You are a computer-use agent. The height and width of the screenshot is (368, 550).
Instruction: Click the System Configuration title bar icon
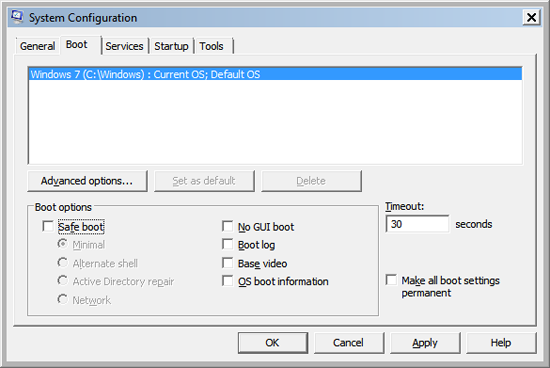17,17
